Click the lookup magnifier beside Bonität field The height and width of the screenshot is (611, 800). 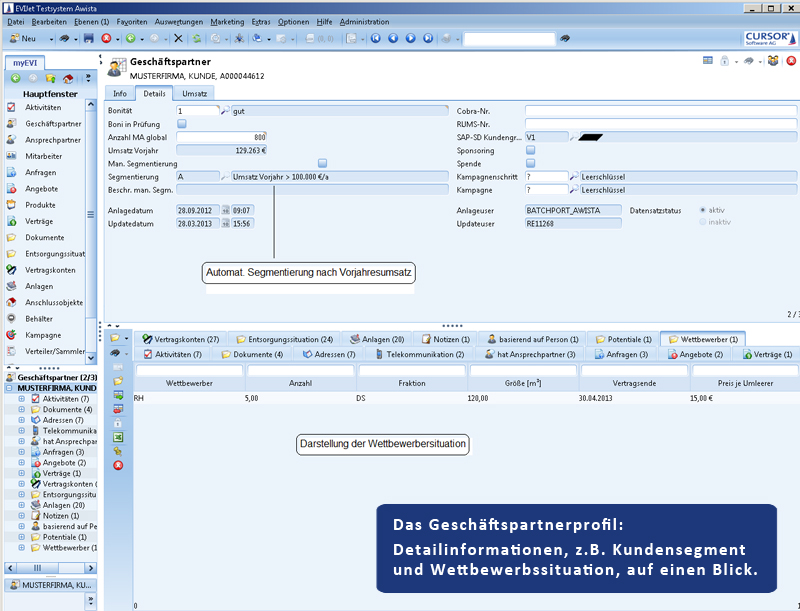point(224,110)
